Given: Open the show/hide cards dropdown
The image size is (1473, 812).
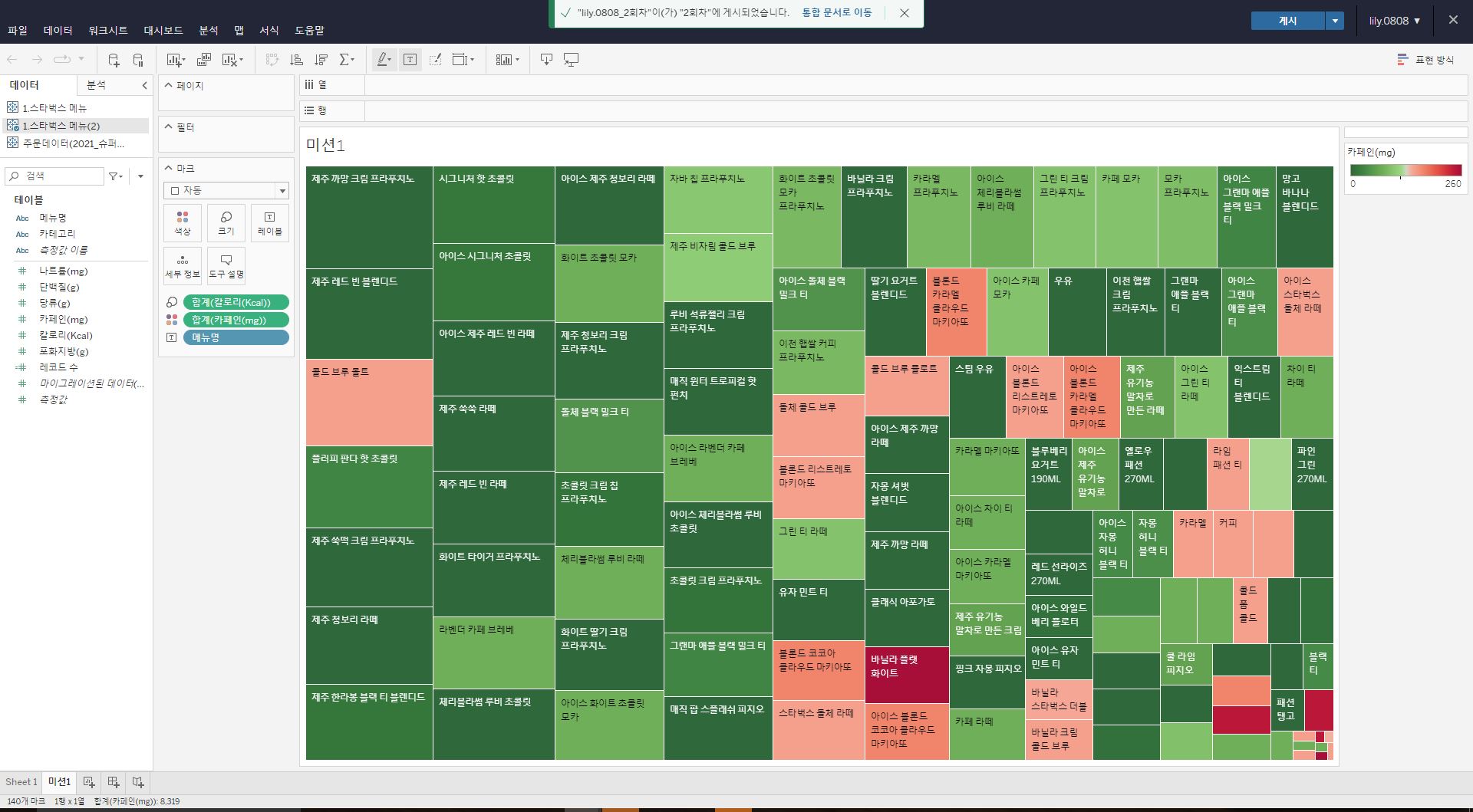Looking at the screenshot, I should 507,60.
